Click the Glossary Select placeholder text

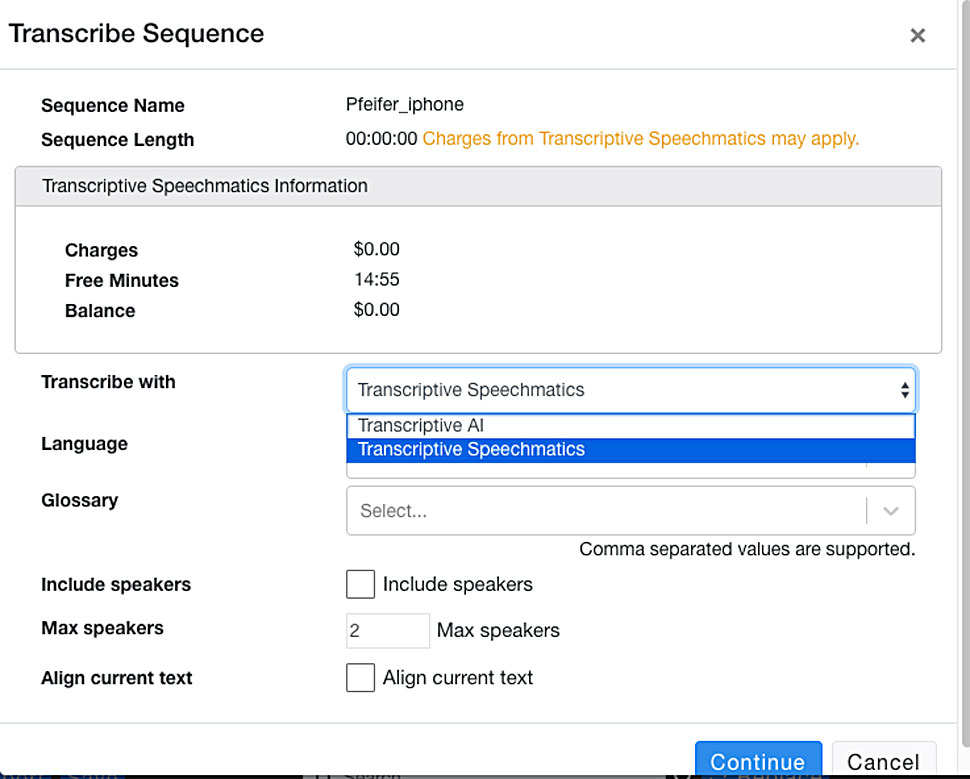(393, 511)
